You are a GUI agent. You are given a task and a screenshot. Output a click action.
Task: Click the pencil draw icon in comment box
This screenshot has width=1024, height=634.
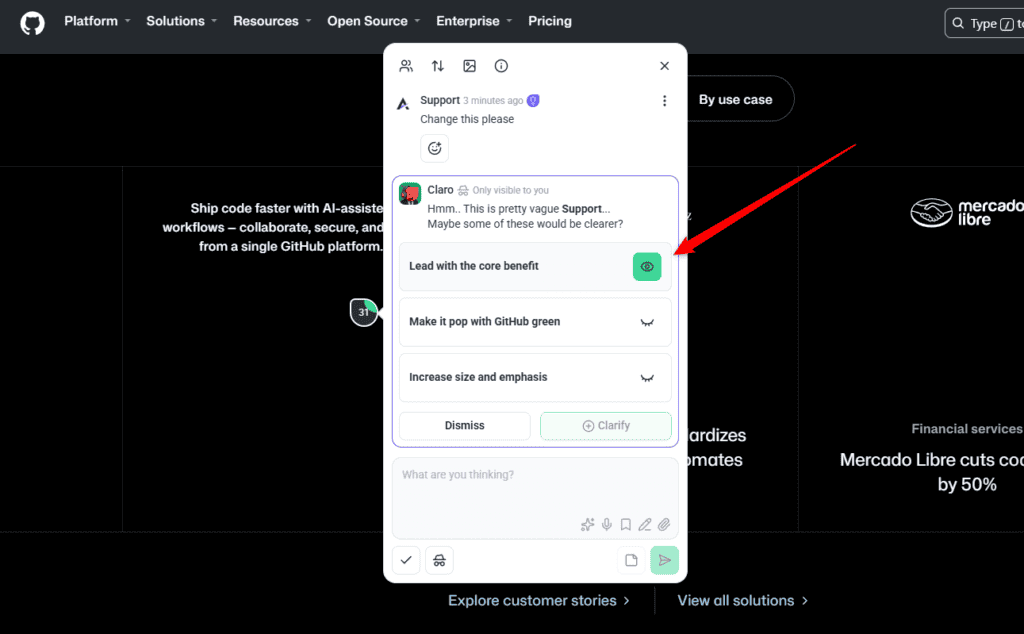(x=645, y=524)
